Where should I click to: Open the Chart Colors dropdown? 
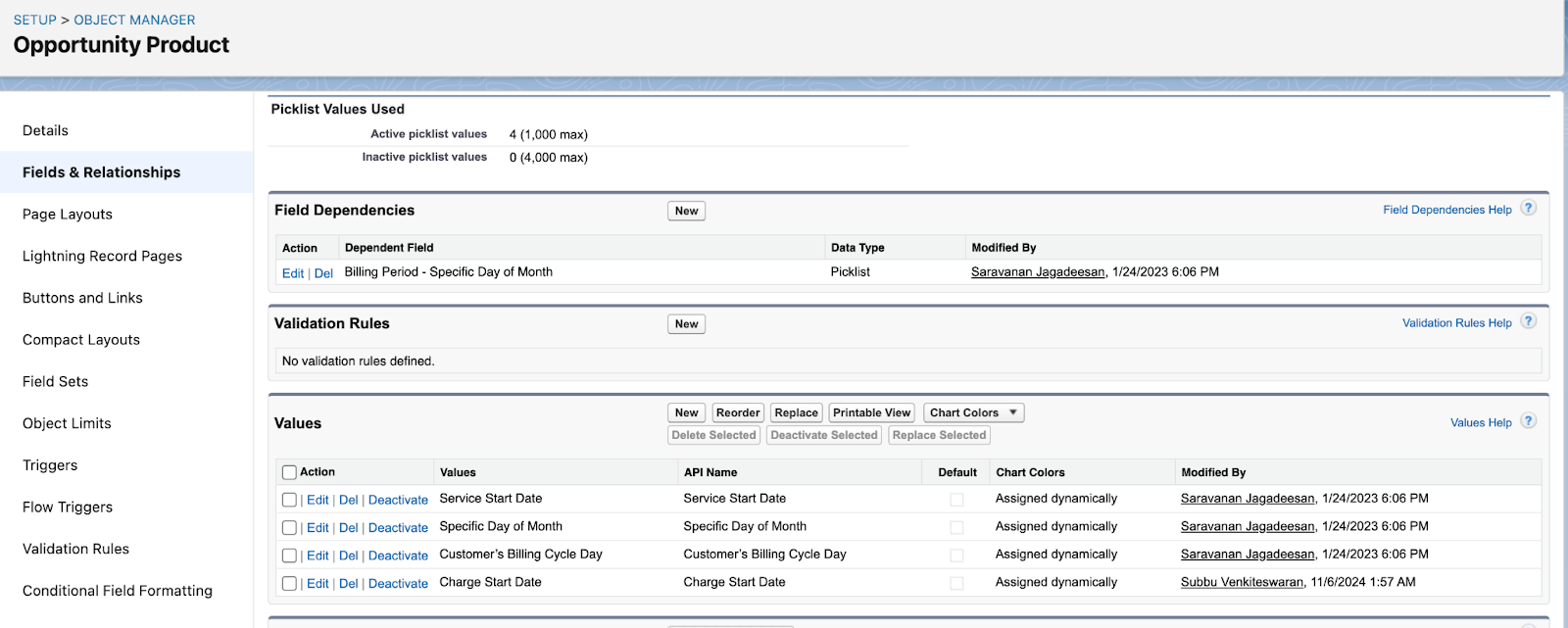pyautogui.click(x=973, y=412)
